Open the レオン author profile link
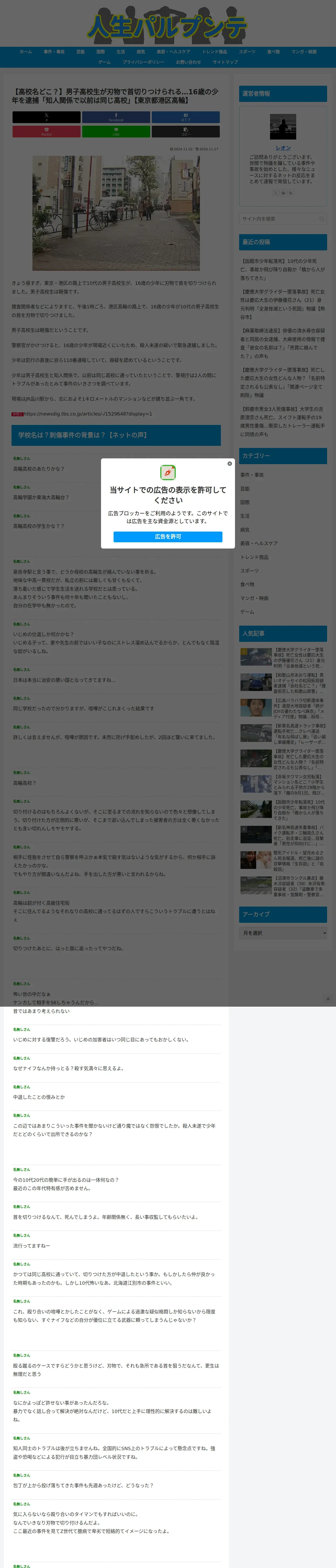The width and height of the screenshot is (336, 1568). (x=283, y=148)
